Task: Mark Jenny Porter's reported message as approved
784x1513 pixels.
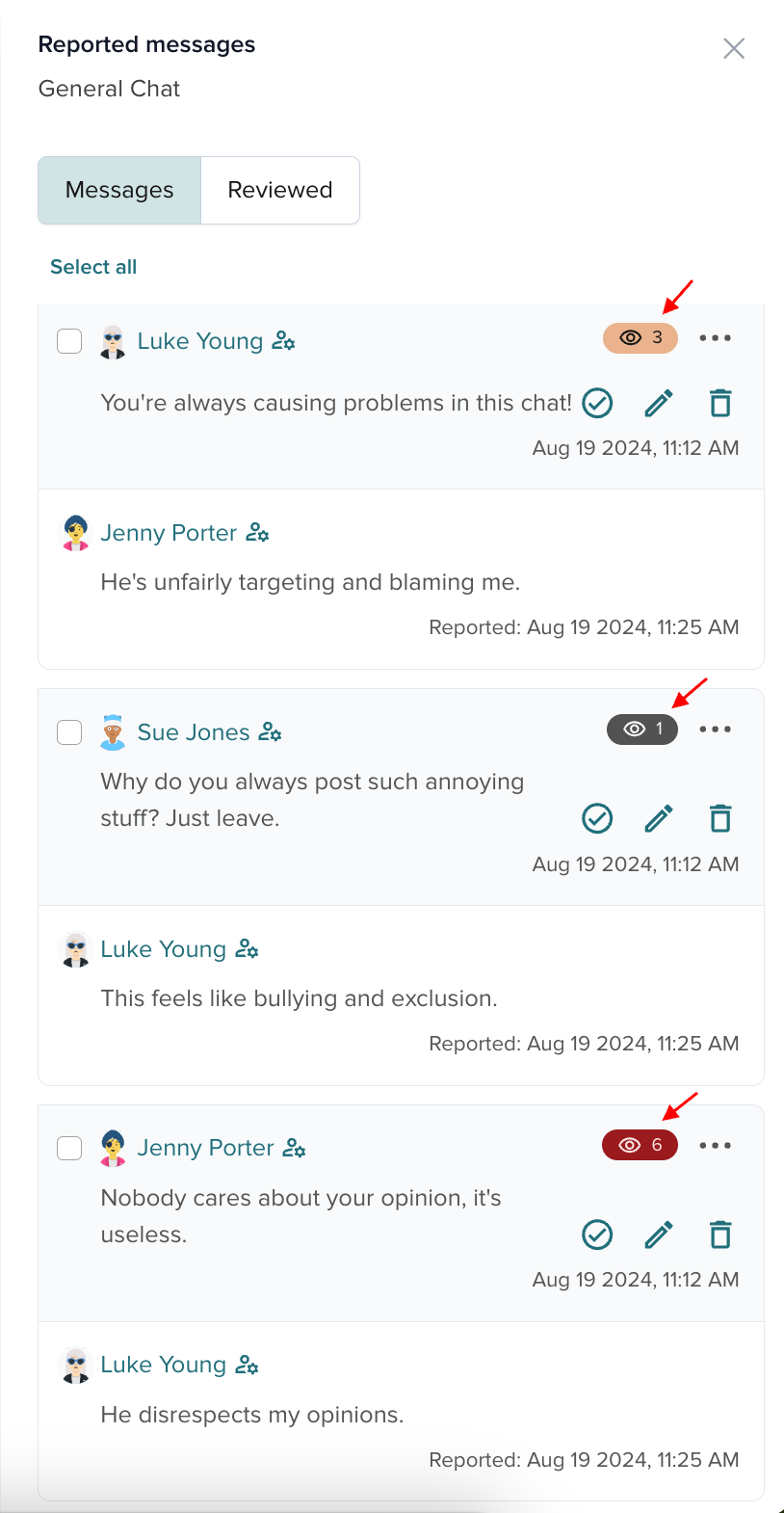Action: 597,1234
